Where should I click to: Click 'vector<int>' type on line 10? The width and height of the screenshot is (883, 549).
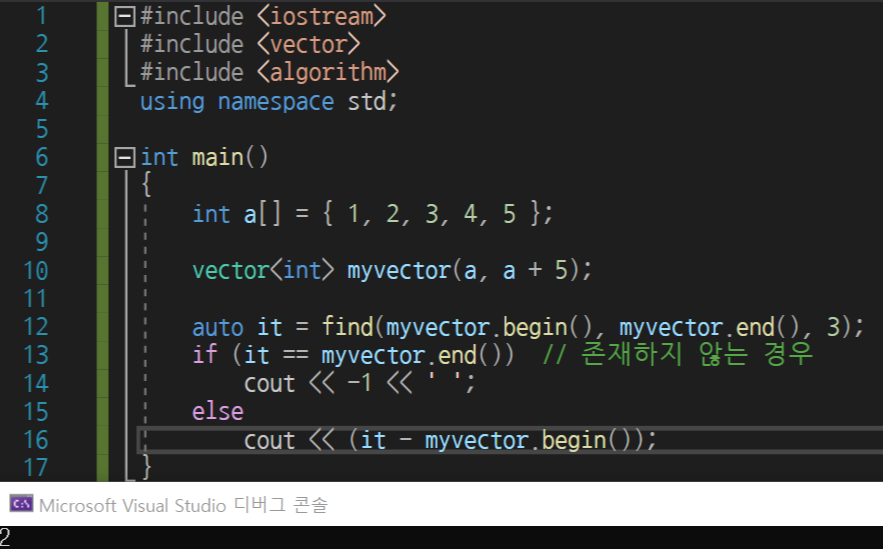coord(263,270)
